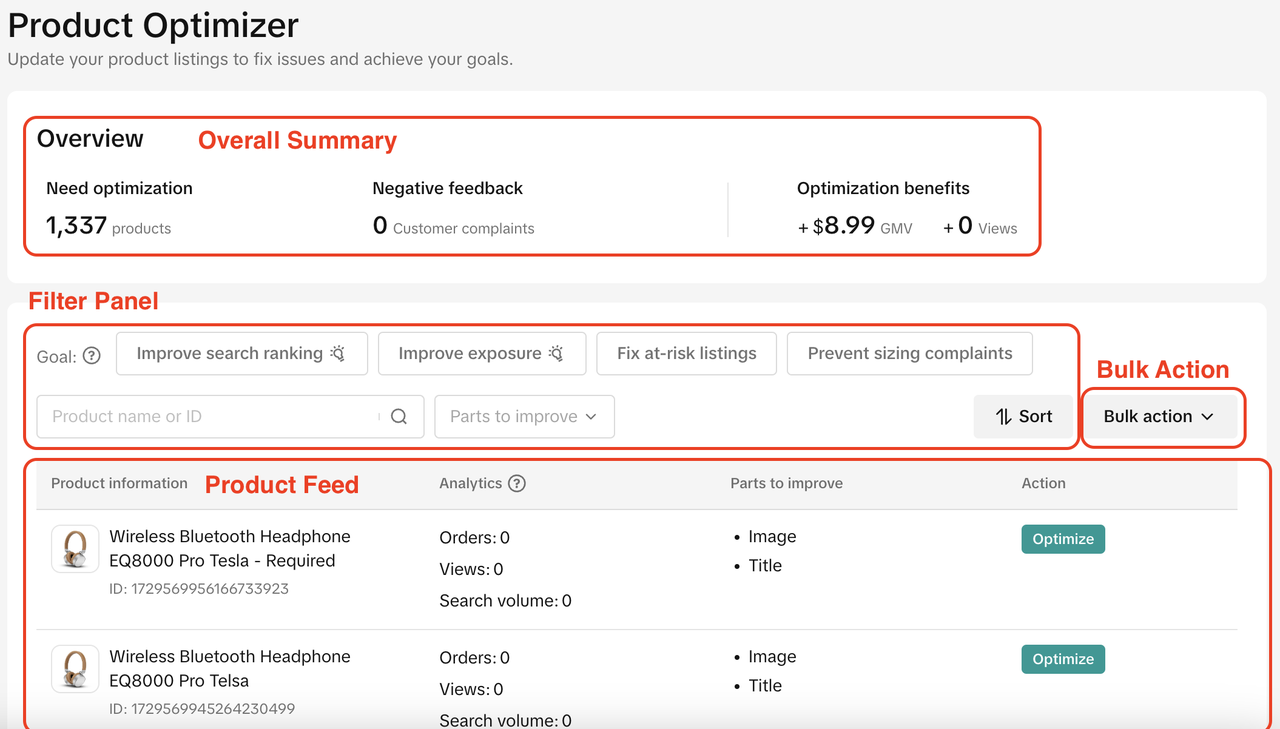The height and width of the screenshot is (729, 1280).
Task: Open the Analytics column help icon
Action: pos(517,484)
